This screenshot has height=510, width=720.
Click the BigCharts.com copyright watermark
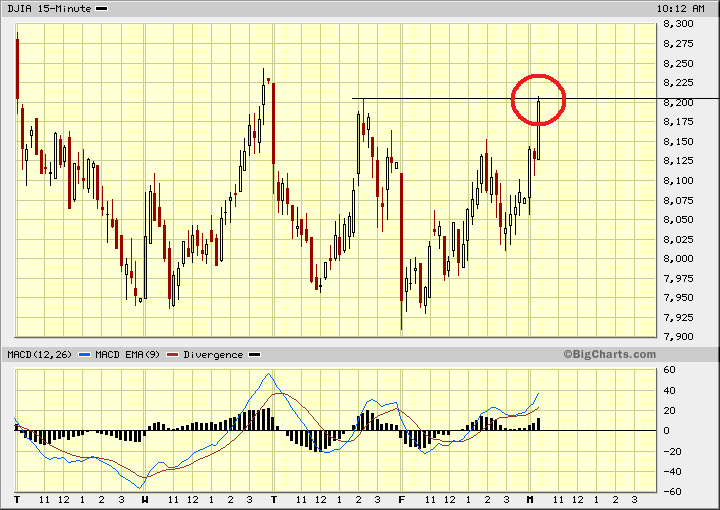(x=609, y=354)
